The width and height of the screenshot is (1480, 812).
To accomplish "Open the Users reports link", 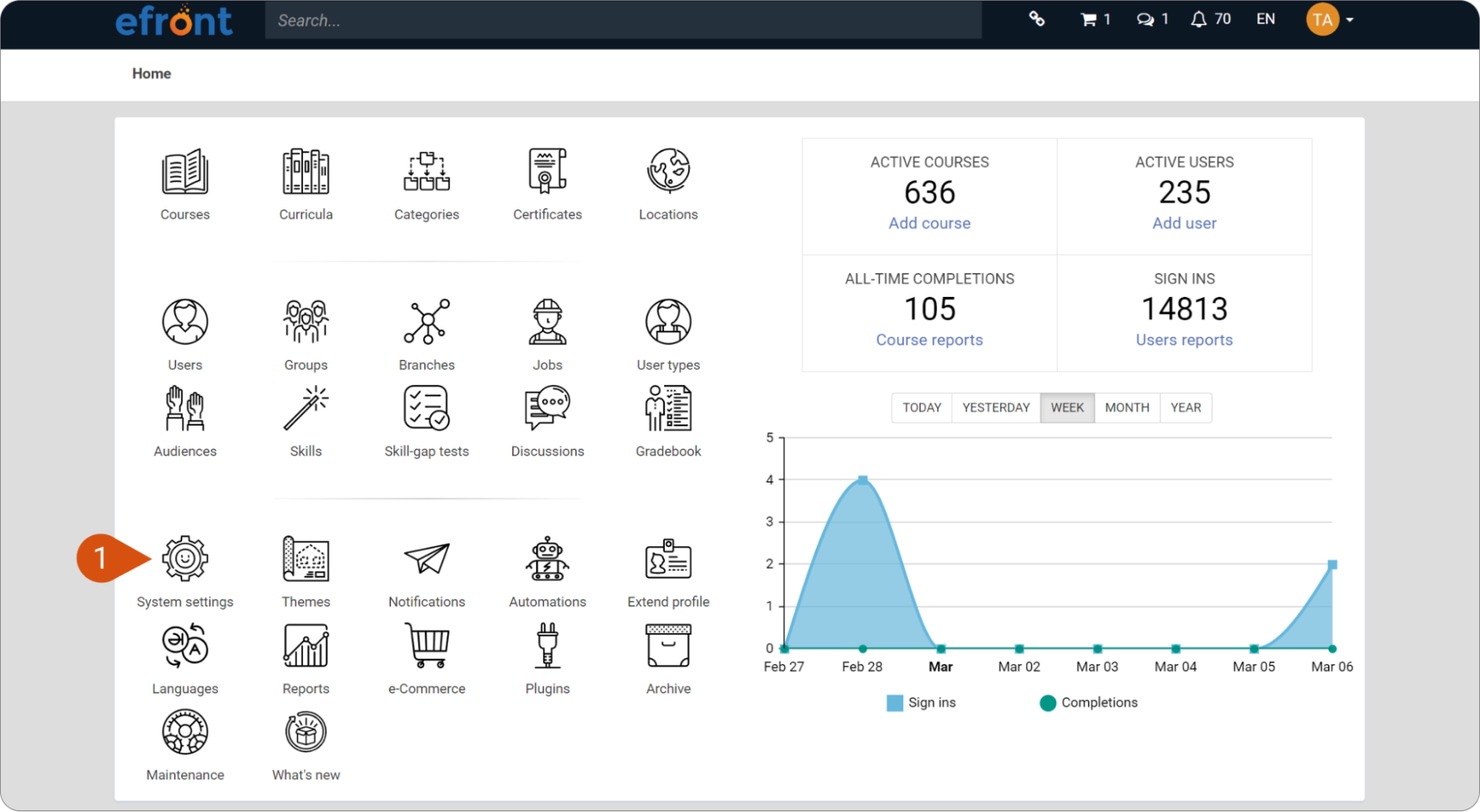I will tap(1184, 340).
